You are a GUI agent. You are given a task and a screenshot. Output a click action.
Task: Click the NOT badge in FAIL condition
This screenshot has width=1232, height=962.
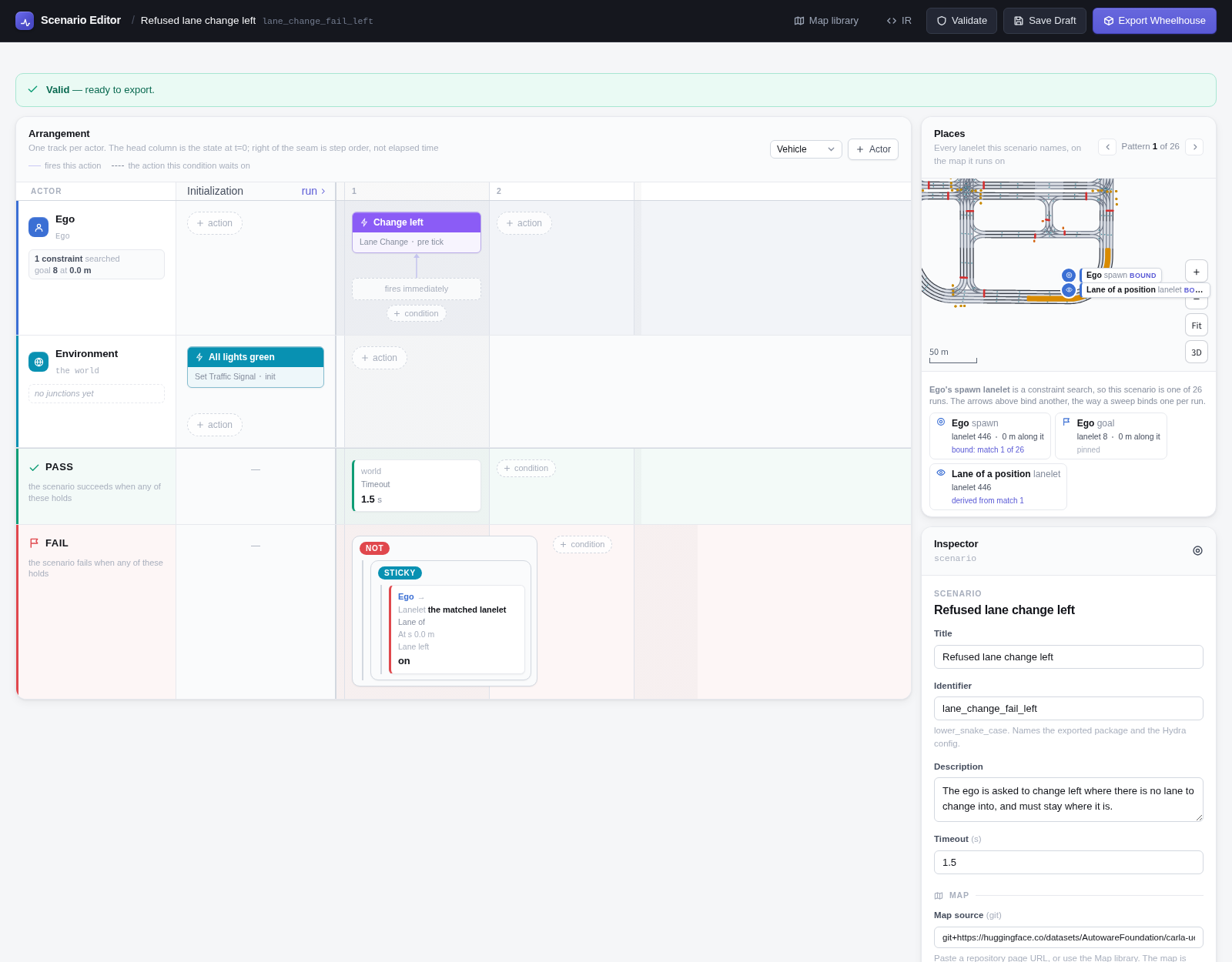click(x=374, y=548)
